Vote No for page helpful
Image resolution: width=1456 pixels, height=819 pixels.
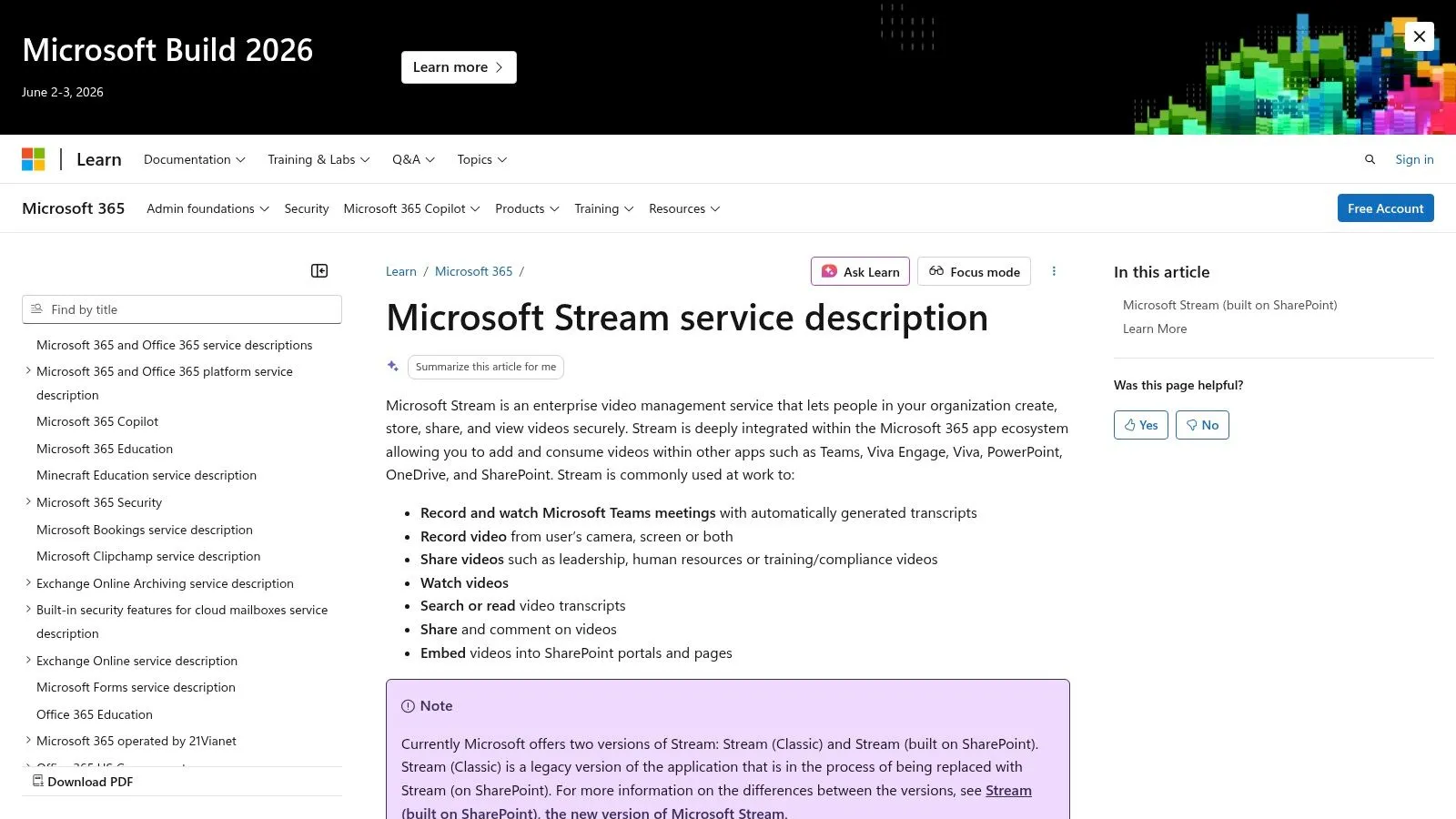click(1202, 425)
